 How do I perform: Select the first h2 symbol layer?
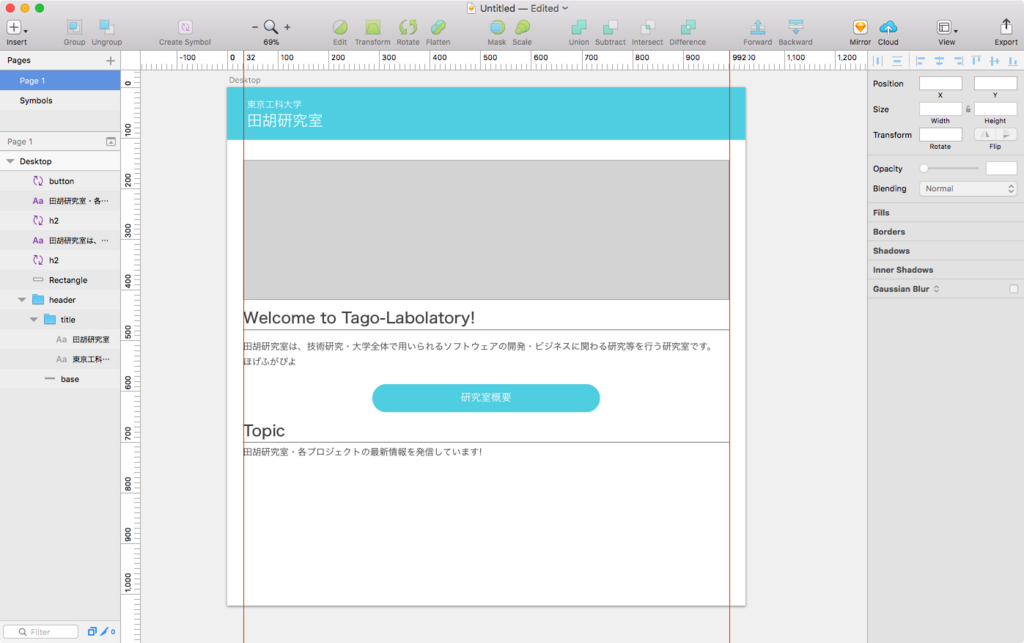(x=60, y=221)
